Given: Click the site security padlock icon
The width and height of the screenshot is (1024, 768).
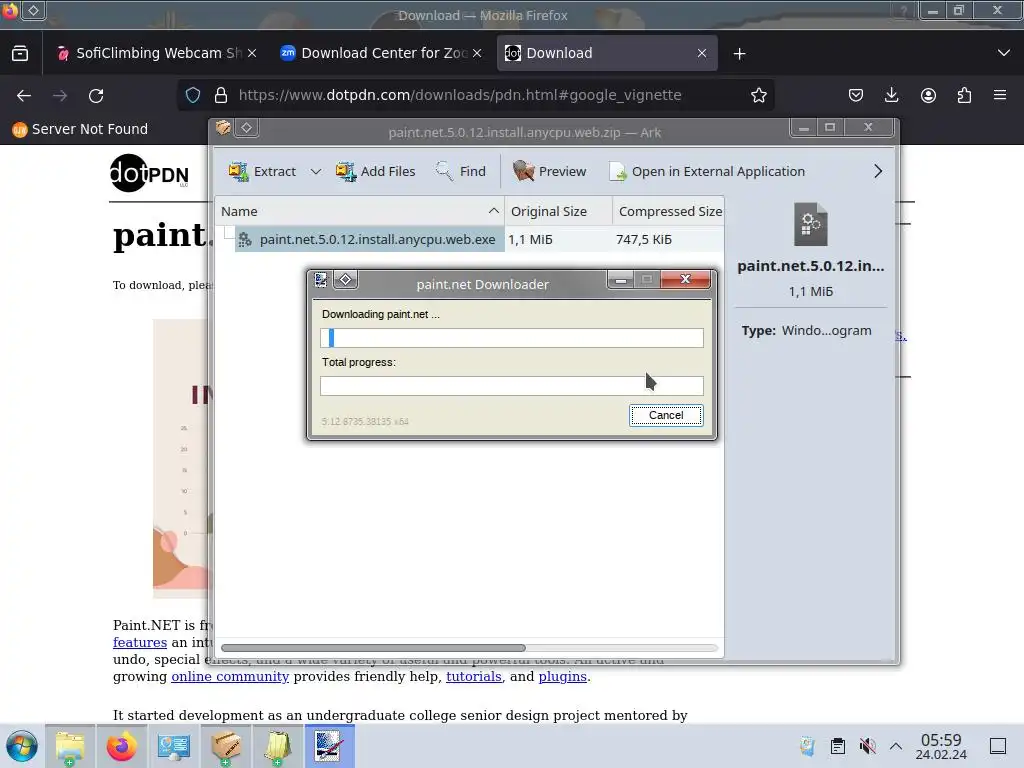Looking at the screenshot, I should [221, 95].
